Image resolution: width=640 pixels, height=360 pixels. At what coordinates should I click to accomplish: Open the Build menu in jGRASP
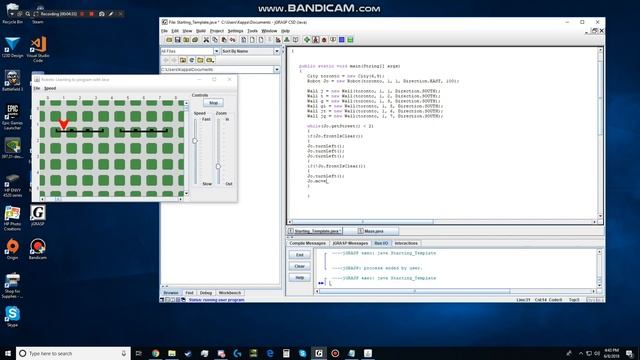pos(200,31)
